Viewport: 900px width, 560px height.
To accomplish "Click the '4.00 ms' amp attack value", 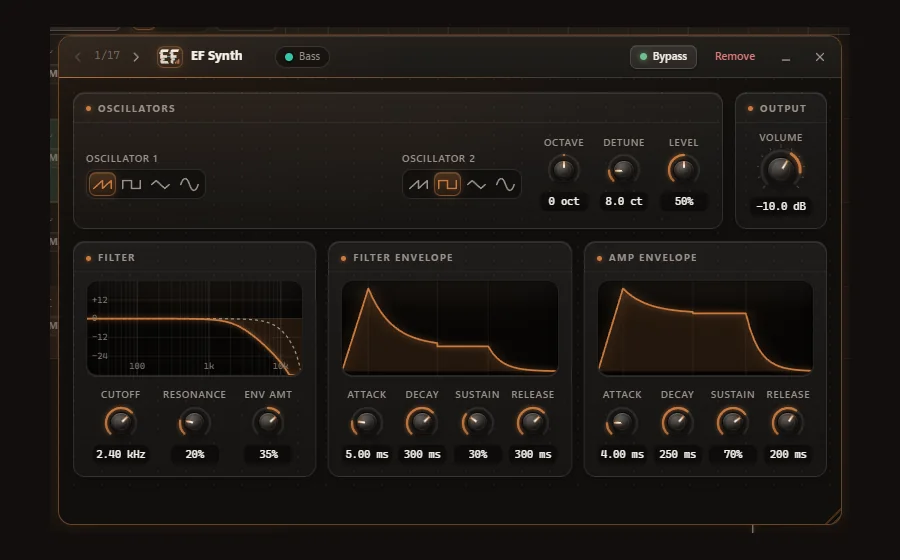I will tap(622, 454).
